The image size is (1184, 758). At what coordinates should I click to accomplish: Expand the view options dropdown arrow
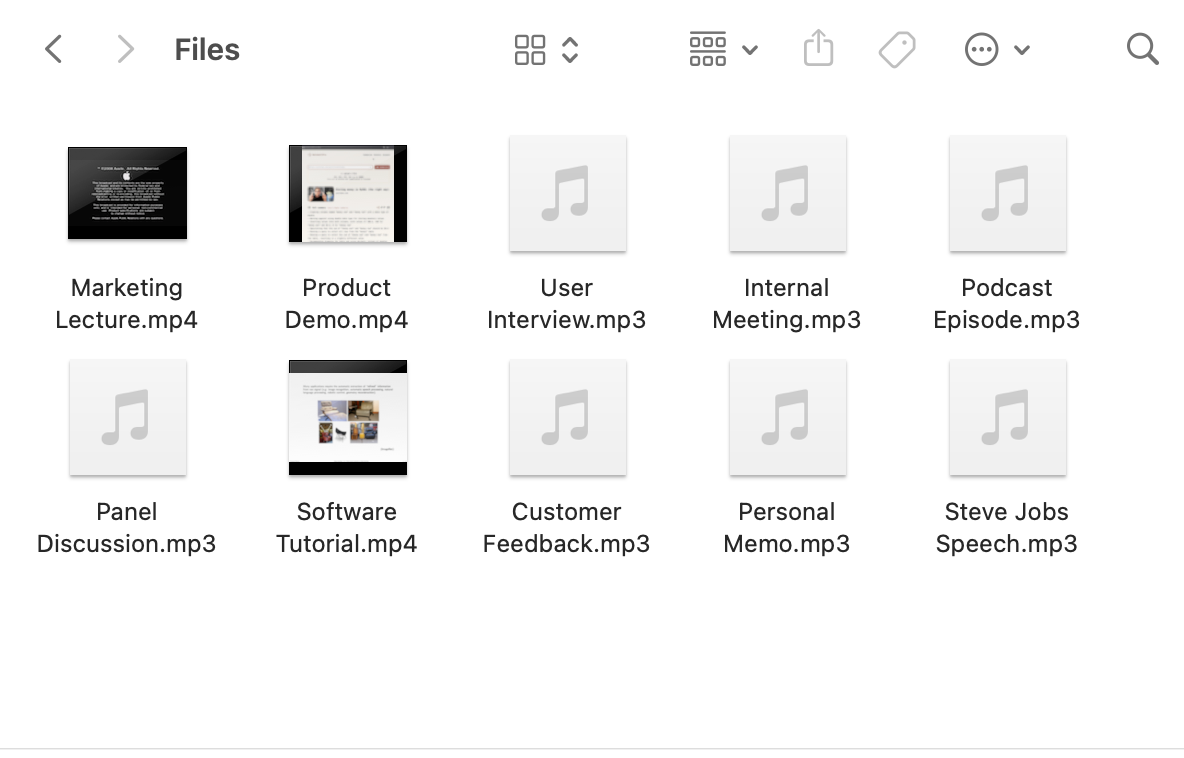750,49
